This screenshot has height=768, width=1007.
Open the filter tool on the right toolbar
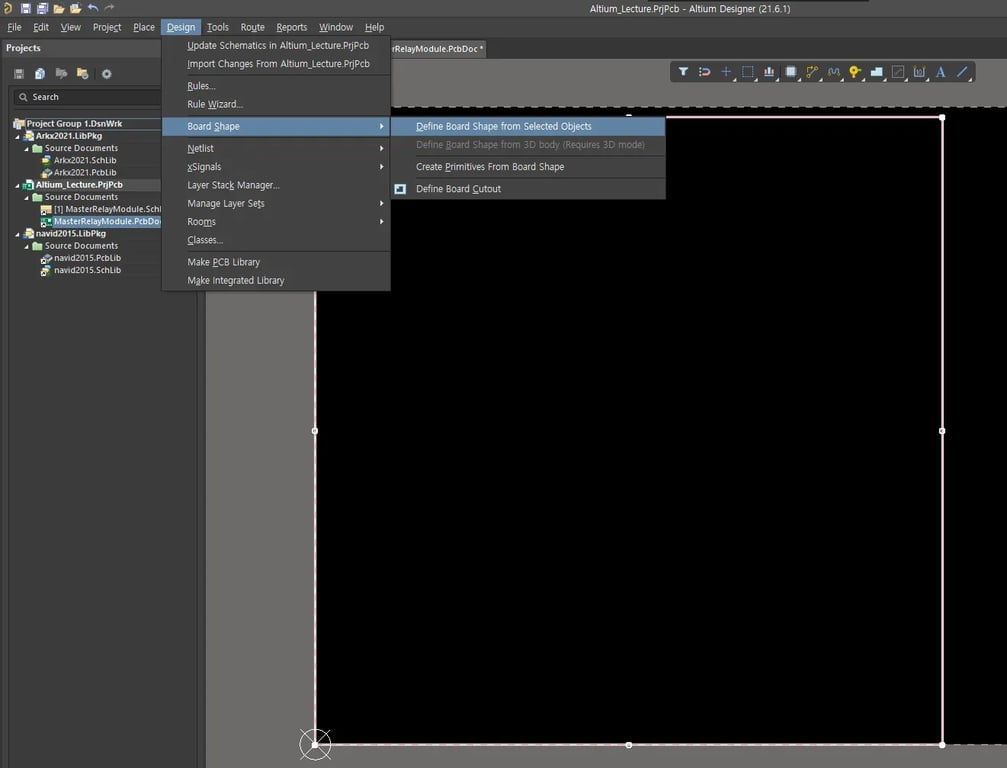tap(683, 72)
